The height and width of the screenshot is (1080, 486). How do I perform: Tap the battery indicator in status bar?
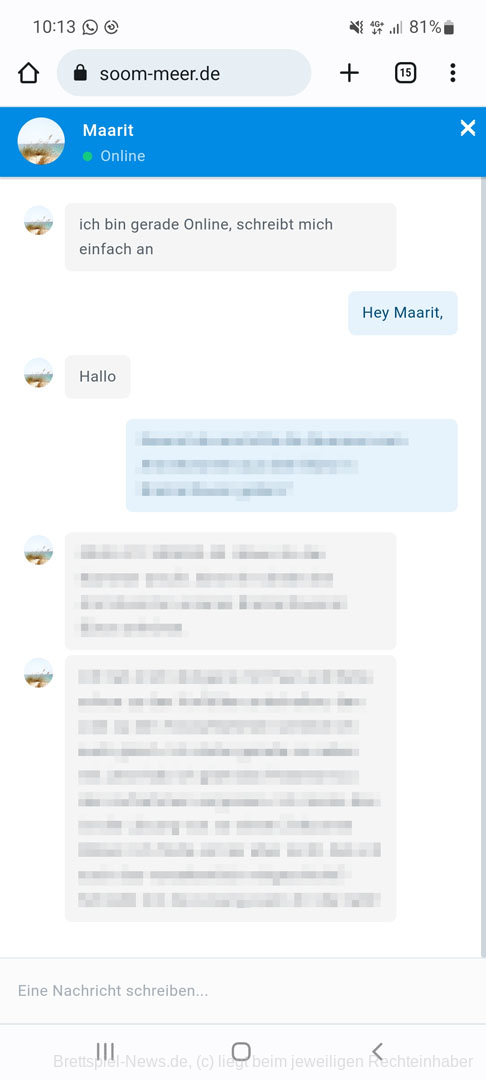[x=450, y=28]
